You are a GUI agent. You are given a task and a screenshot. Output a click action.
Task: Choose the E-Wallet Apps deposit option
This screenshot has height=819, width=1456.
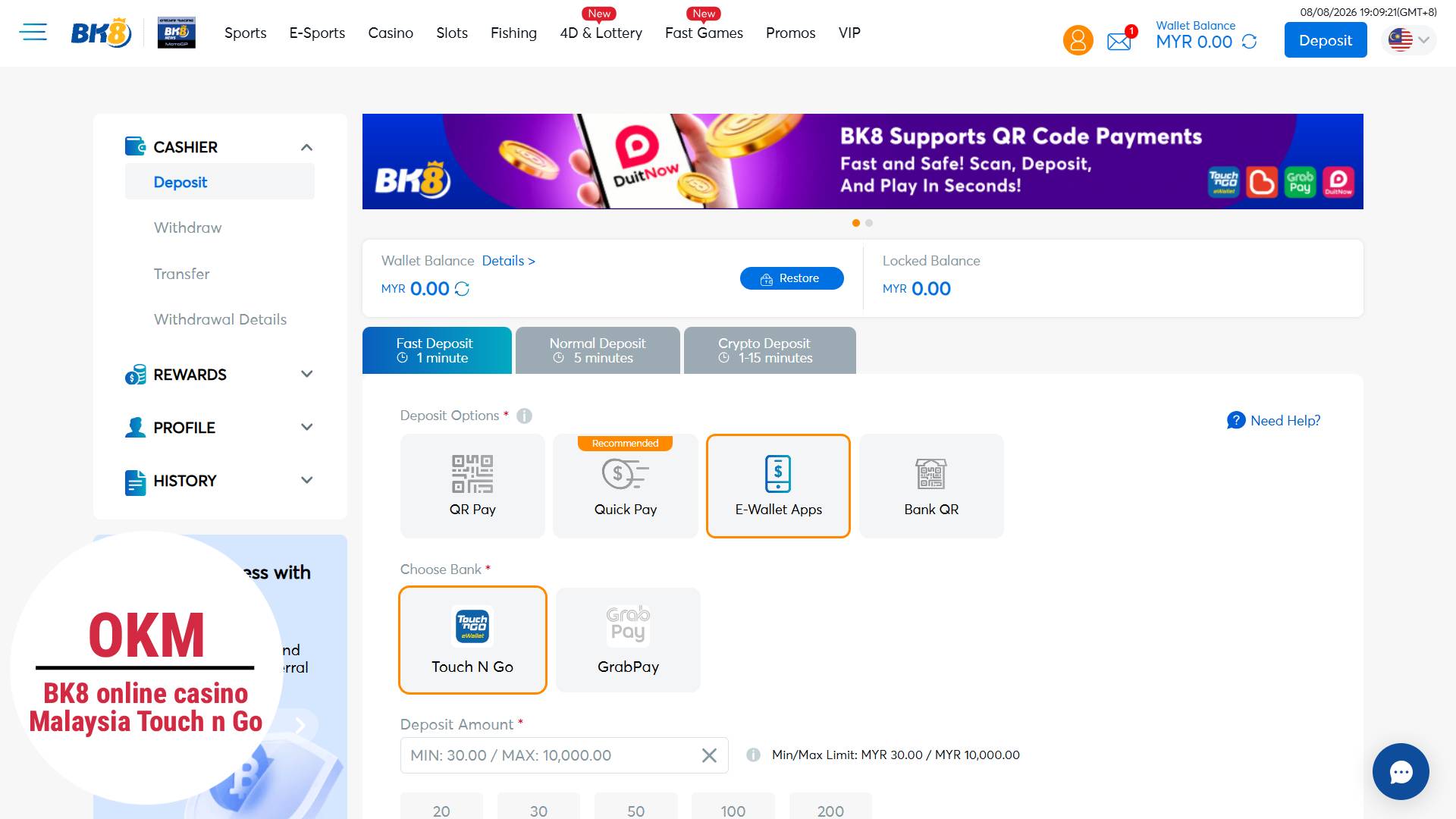pyautogui.click(x=778, y=486)
